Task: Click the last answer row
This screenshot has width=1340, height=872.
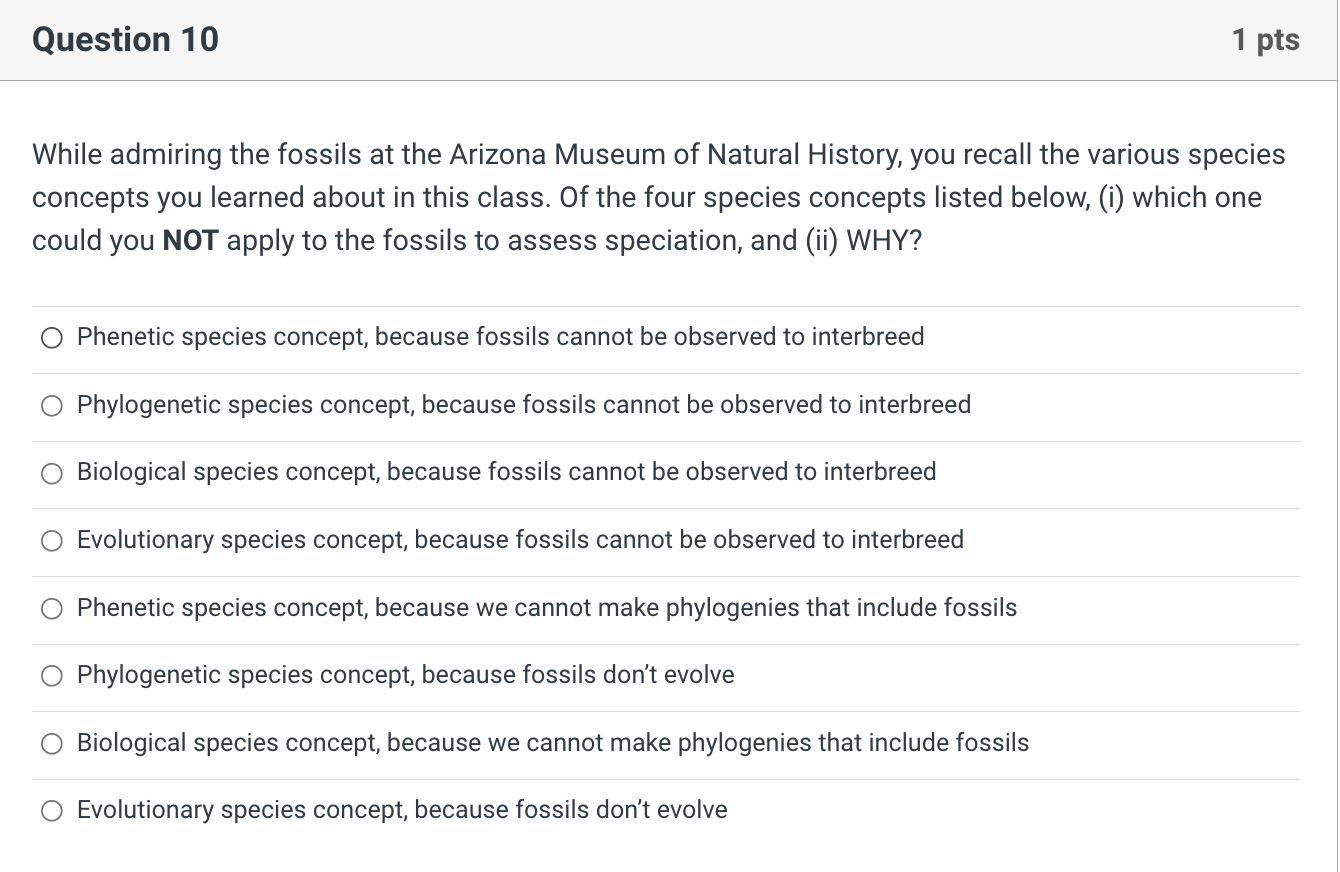Action: 400,810
